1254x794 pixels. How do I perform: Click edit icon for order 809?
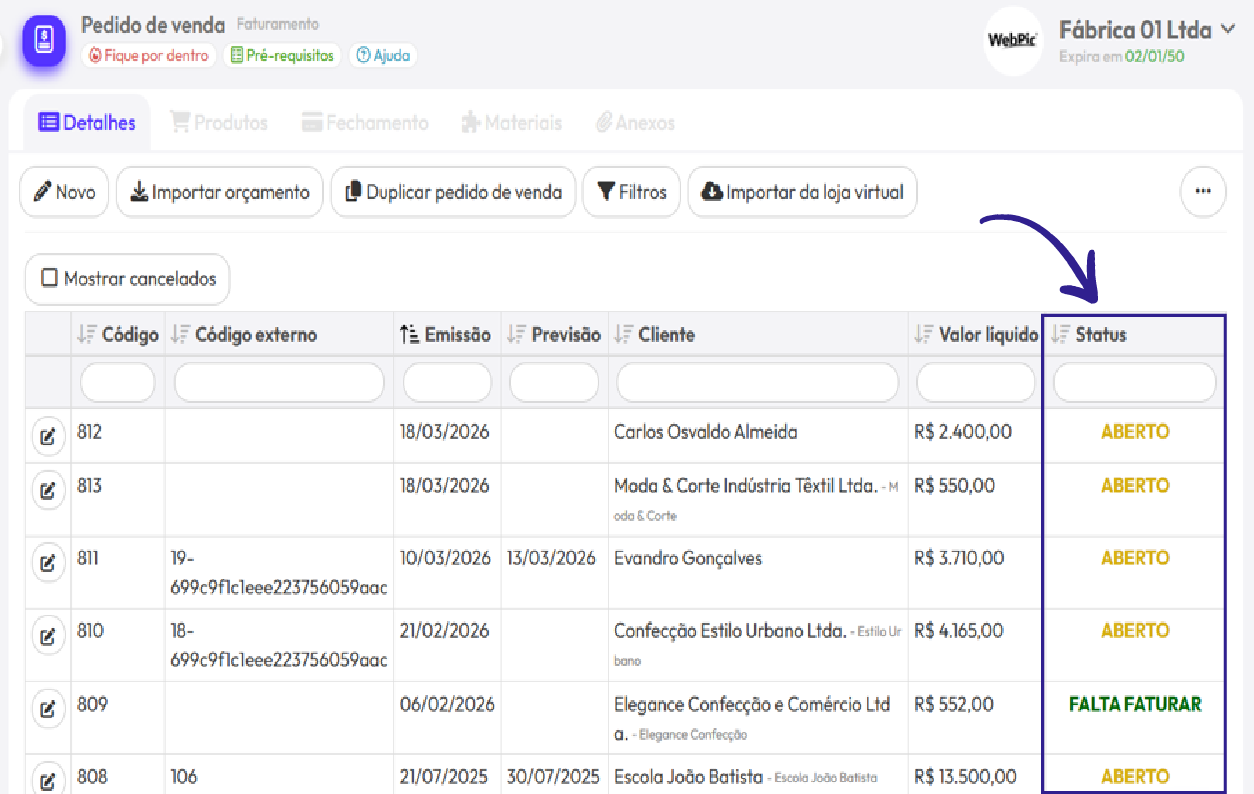pyautogui.click(x=47, y=708)
